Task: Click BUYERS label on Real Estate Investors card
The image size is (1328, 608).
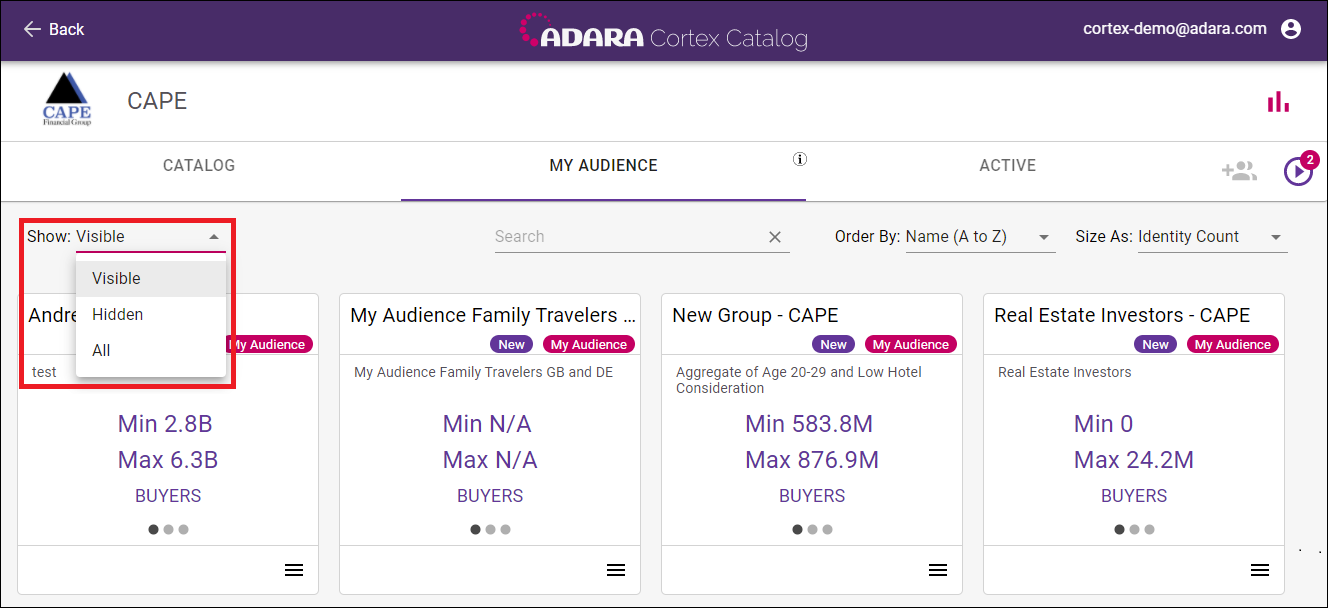Action: (x=1134, y=496)
